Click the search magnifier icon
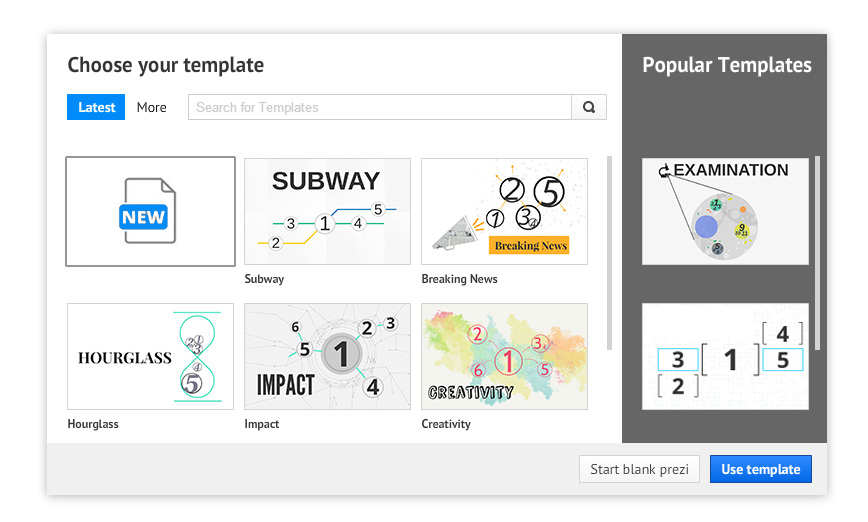 589,107
